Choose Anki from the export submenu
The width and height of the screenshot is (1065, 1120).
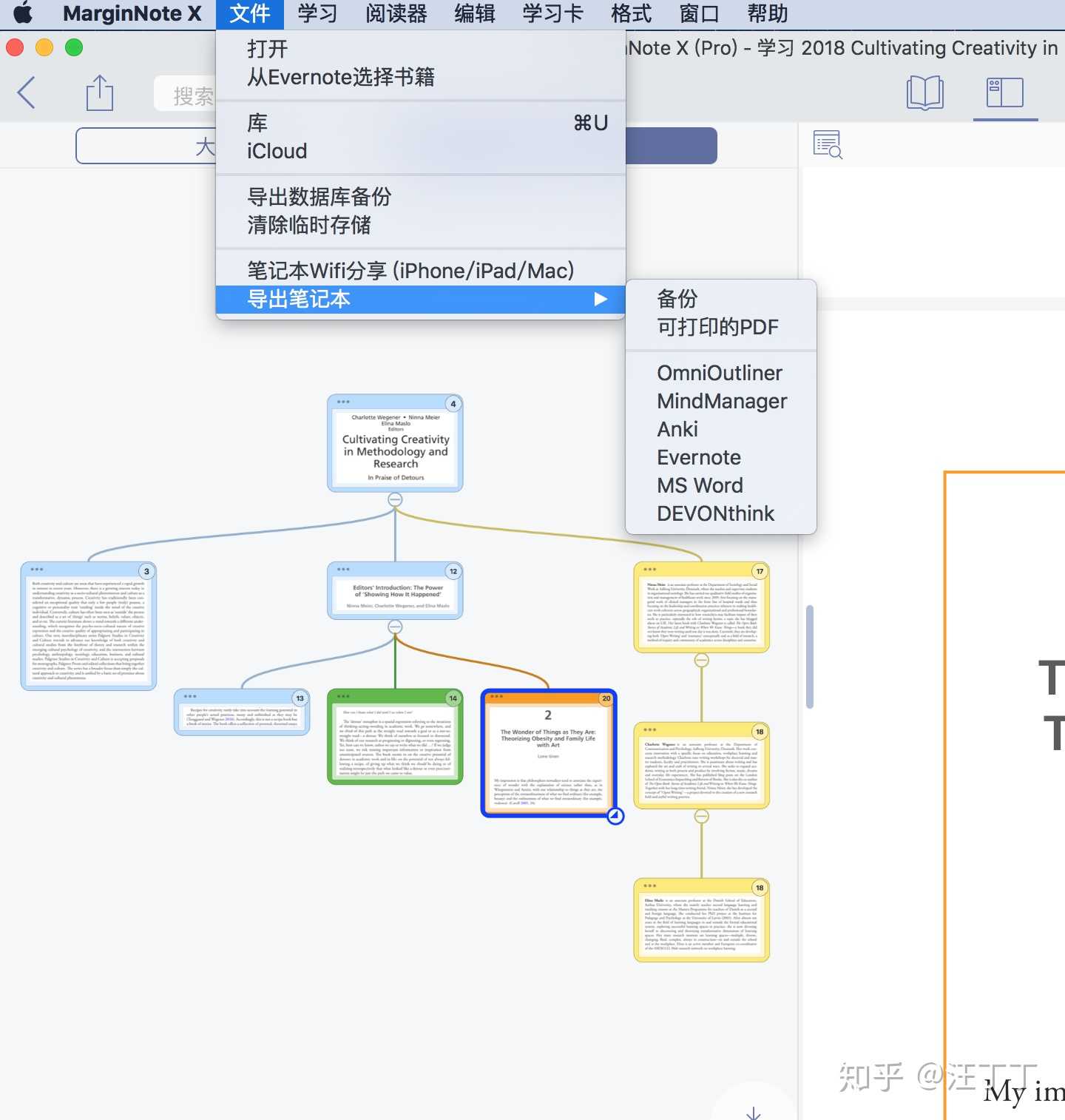pyautogui.click(x=677, y=429)
